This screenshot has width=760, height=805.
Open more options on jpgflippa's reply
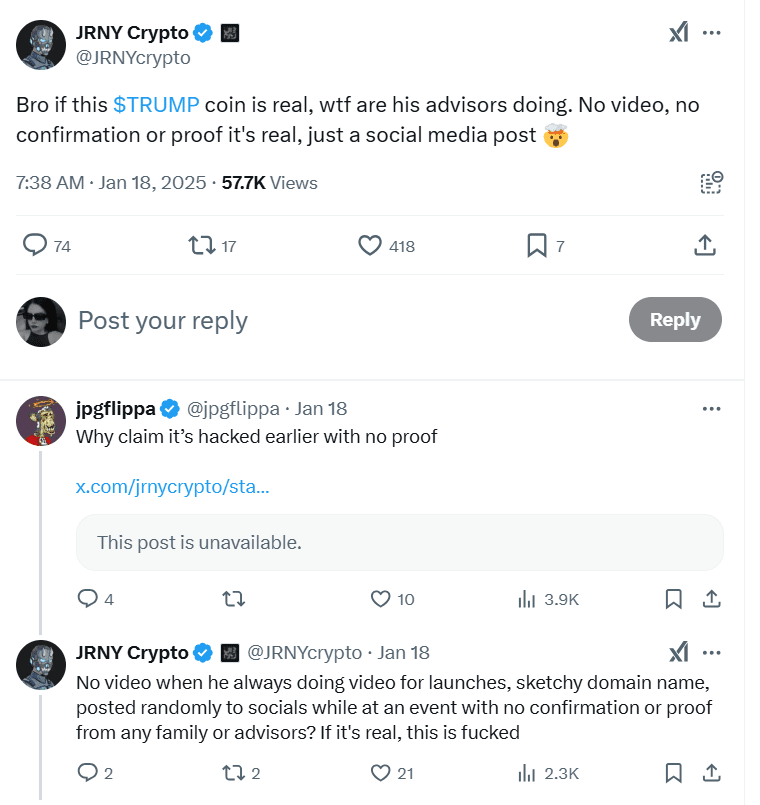point(712,408)
